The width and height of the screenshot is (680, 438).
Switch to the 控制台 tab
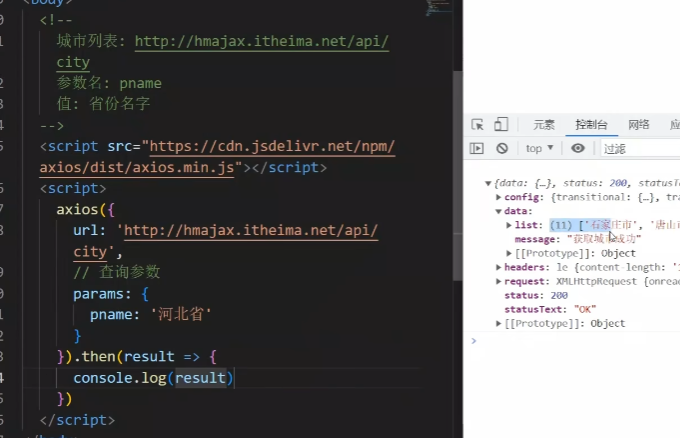591,125
